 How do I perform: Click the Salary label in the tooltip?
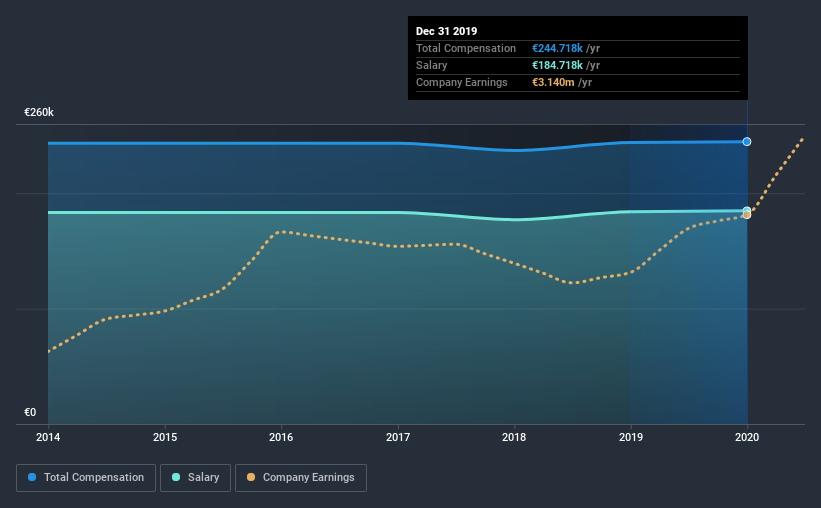click(431, 65)
